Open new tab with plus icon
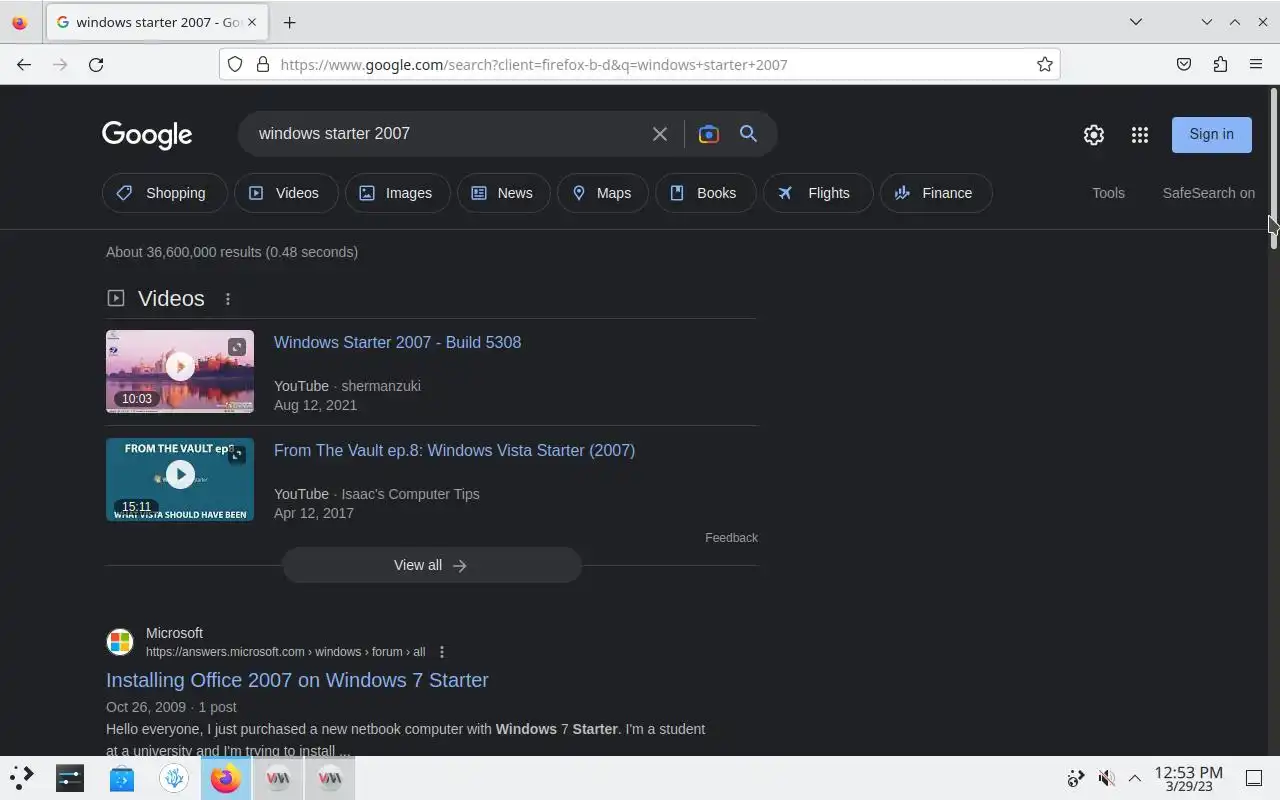 (x=289, y=22)
